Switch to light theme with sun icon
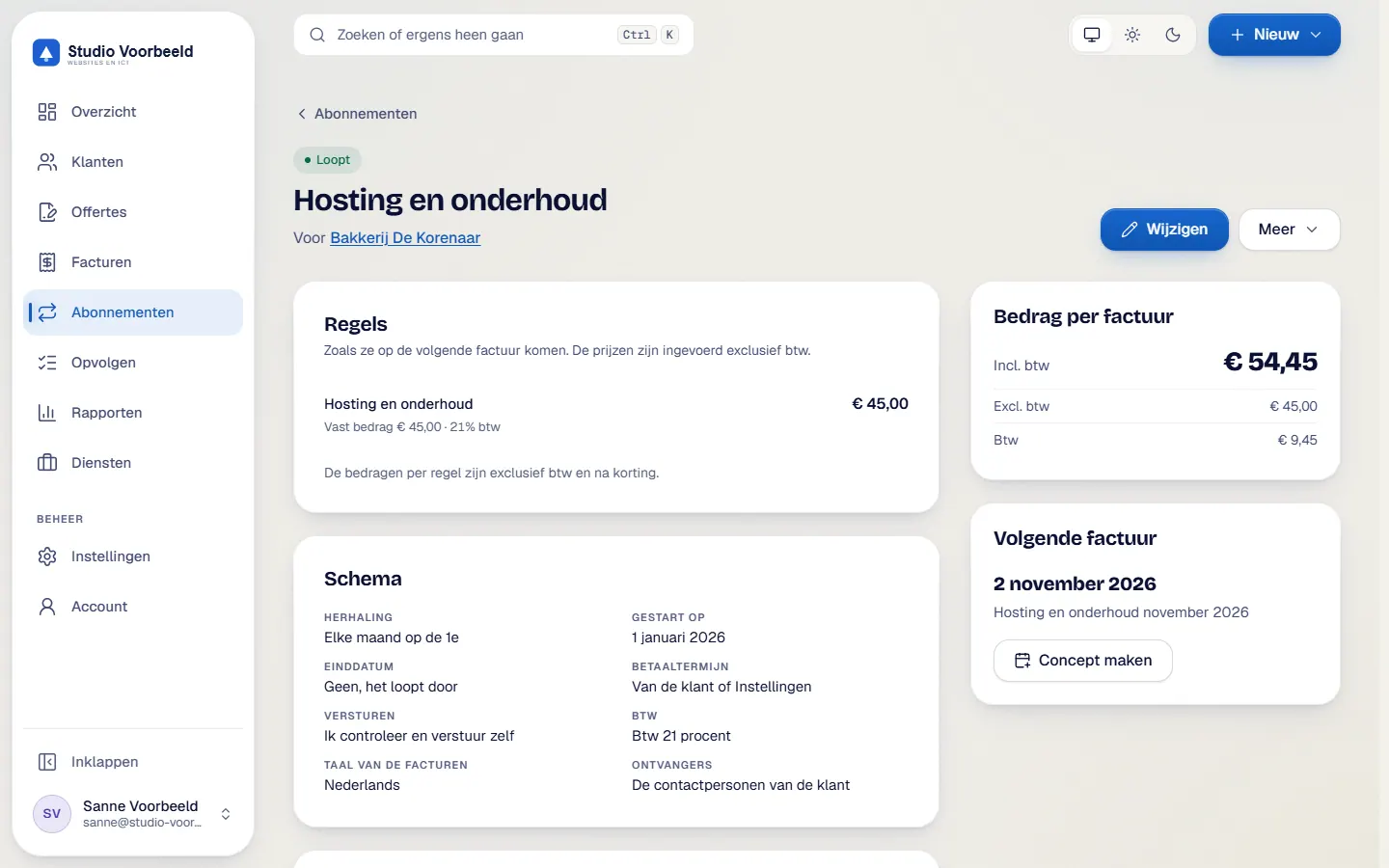Viewport: 1389px width, 868px height. [1132, 35]
